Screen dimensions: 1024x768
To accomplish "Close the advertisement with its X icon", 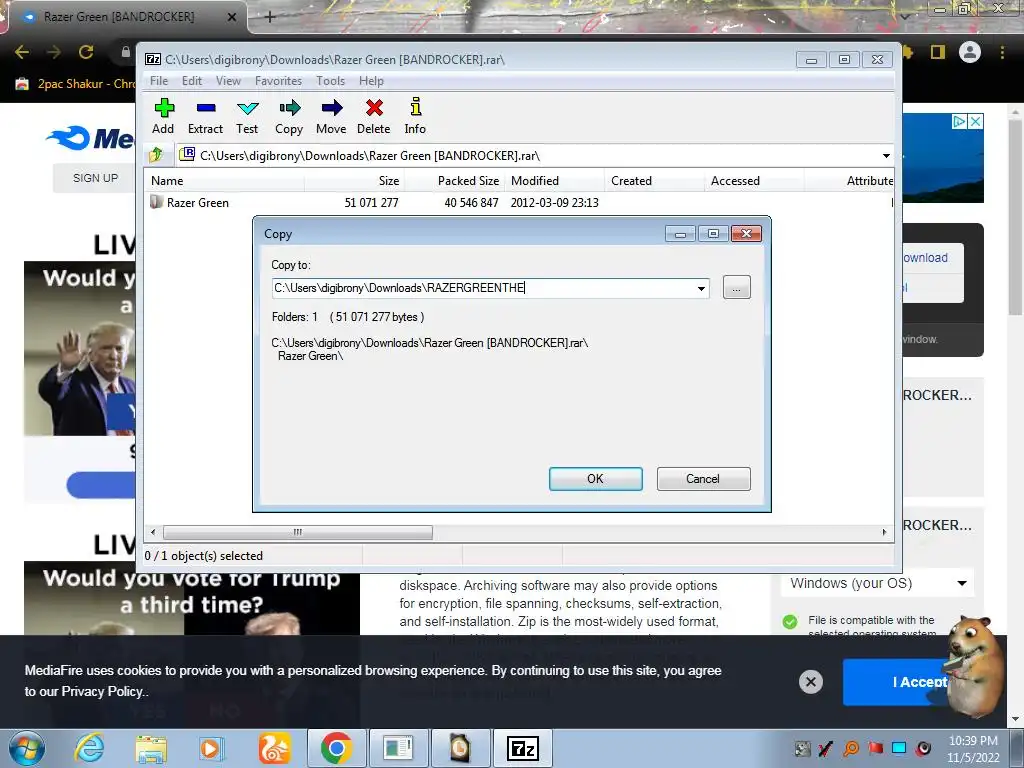I will click(x=976, y=121).
